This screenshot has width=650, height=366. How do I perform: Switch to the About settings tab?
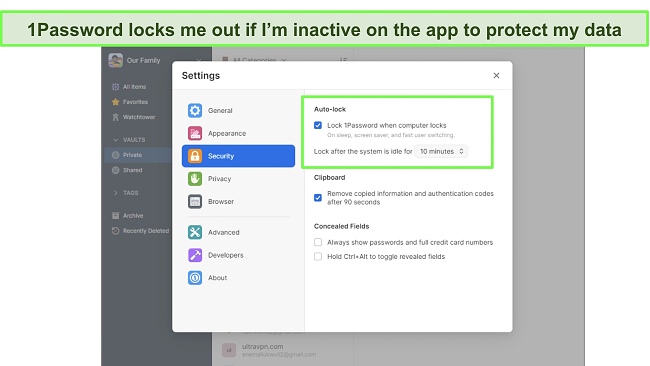[238, 278]
